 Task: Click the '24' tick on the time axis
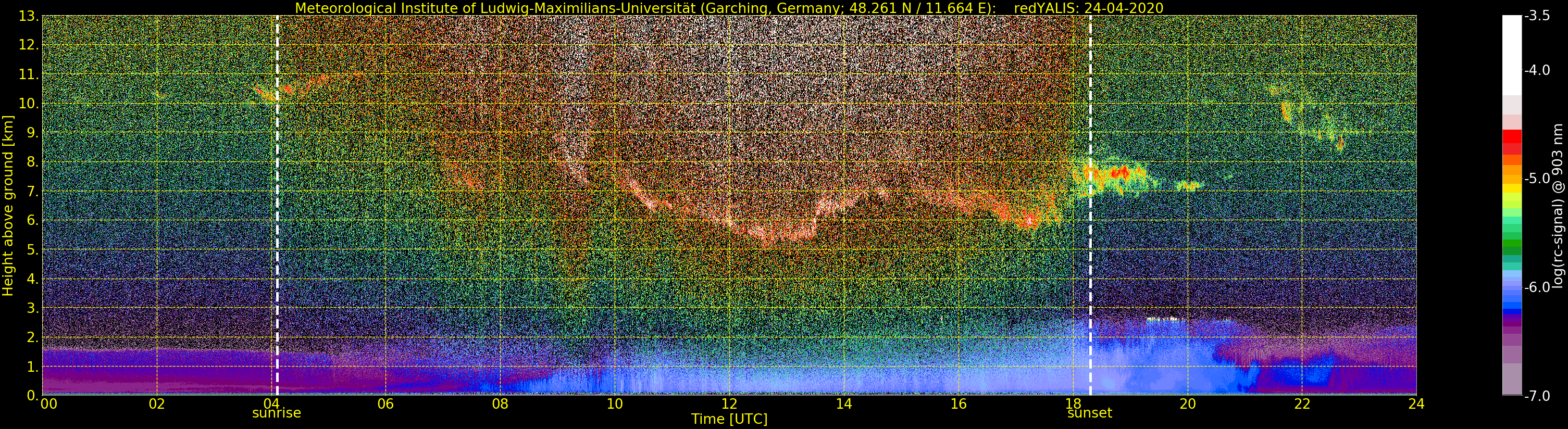tap(1416, 403)
